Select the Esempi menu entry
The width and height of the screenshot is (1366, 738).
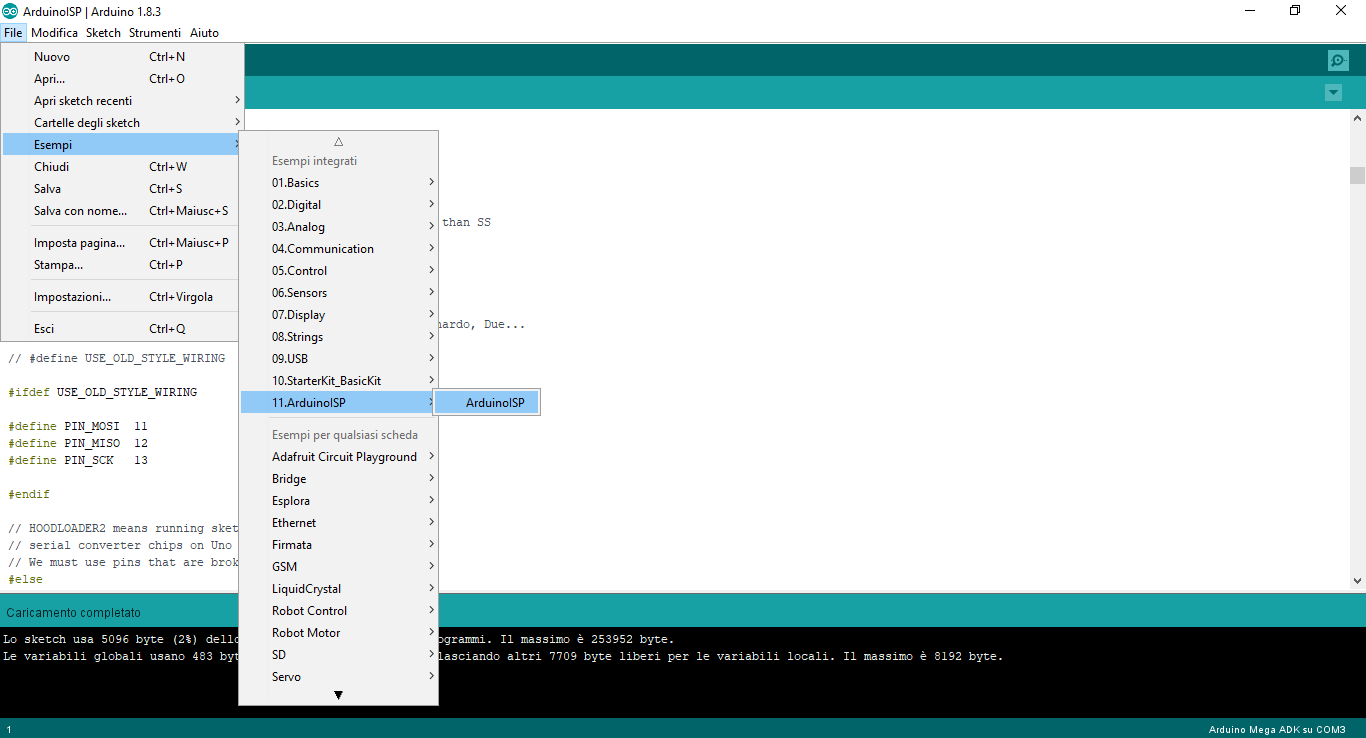pos(122,145)
